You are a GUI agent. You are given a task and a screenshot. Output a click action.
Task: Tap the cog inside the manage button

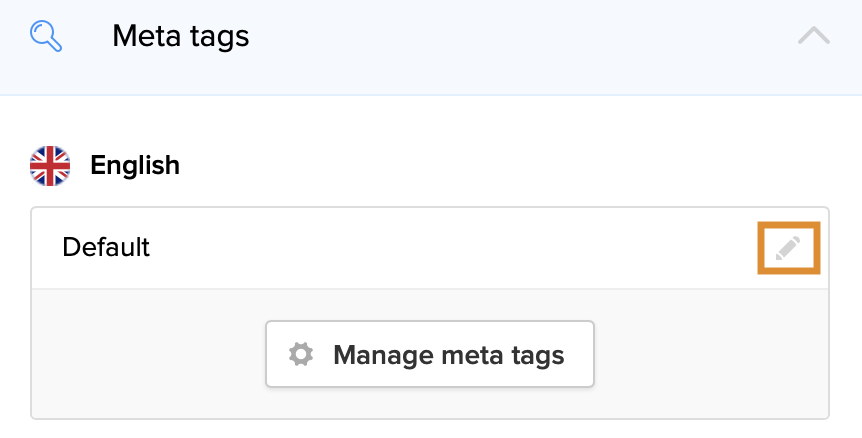(x=301, y=354)
